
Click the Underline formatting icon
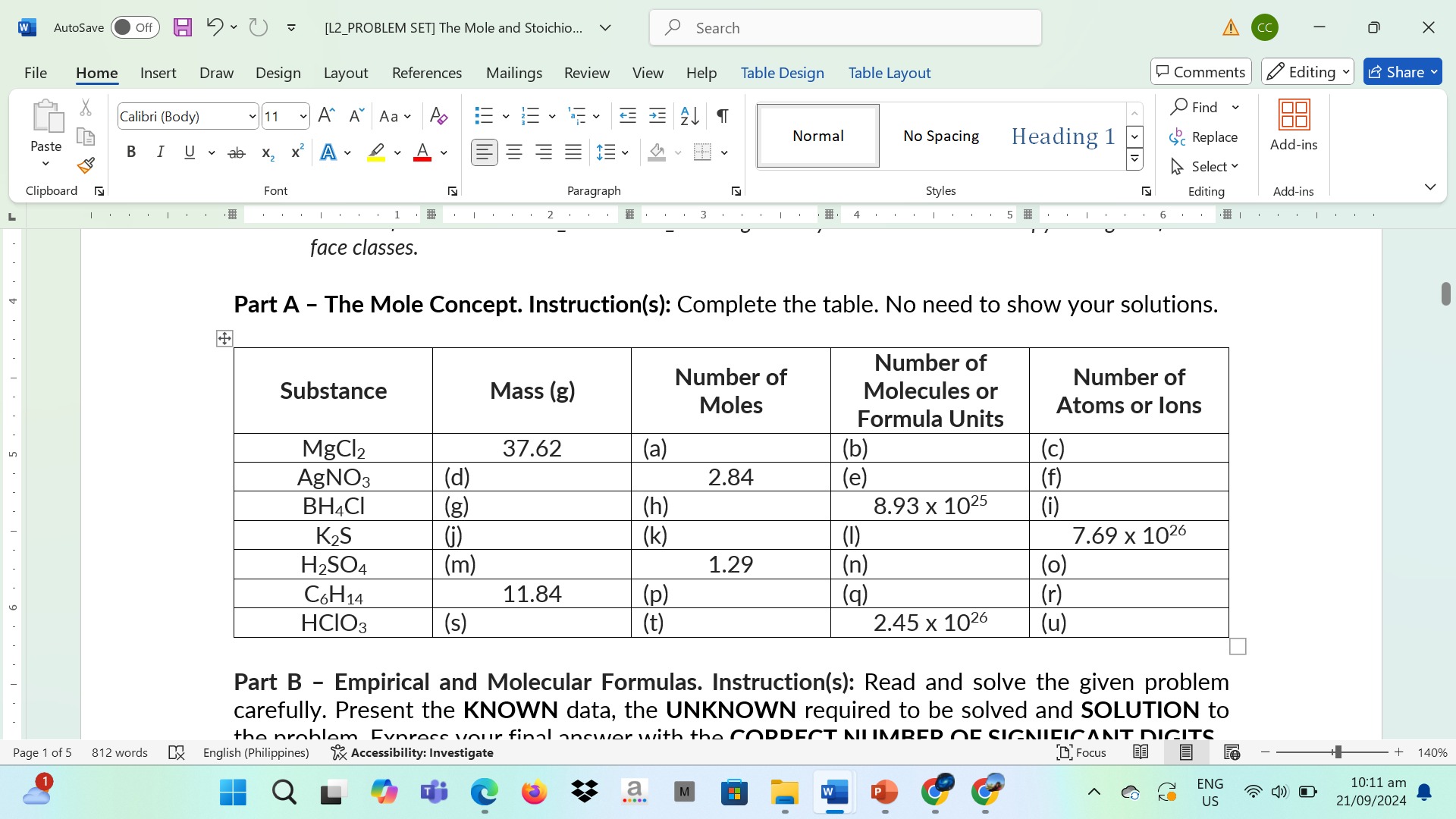(192, 151)
